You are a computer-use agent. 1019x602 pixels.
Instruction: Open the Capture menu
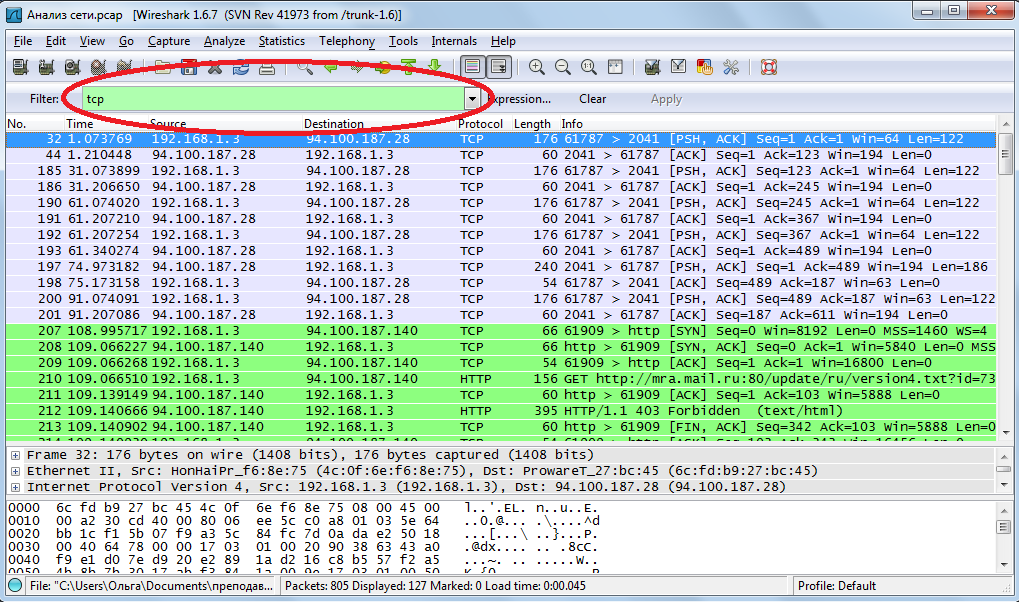pos(169,41)
